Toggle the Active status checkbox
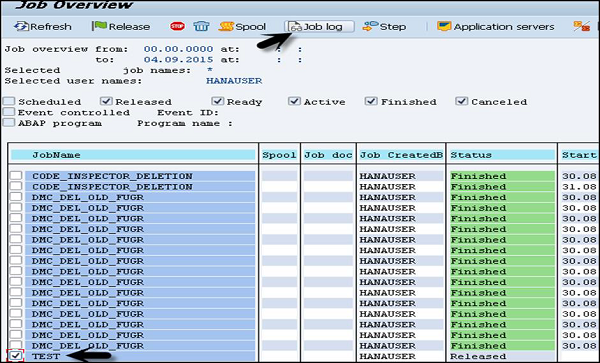This screenshot has height=363, width=600. point(294,101)
